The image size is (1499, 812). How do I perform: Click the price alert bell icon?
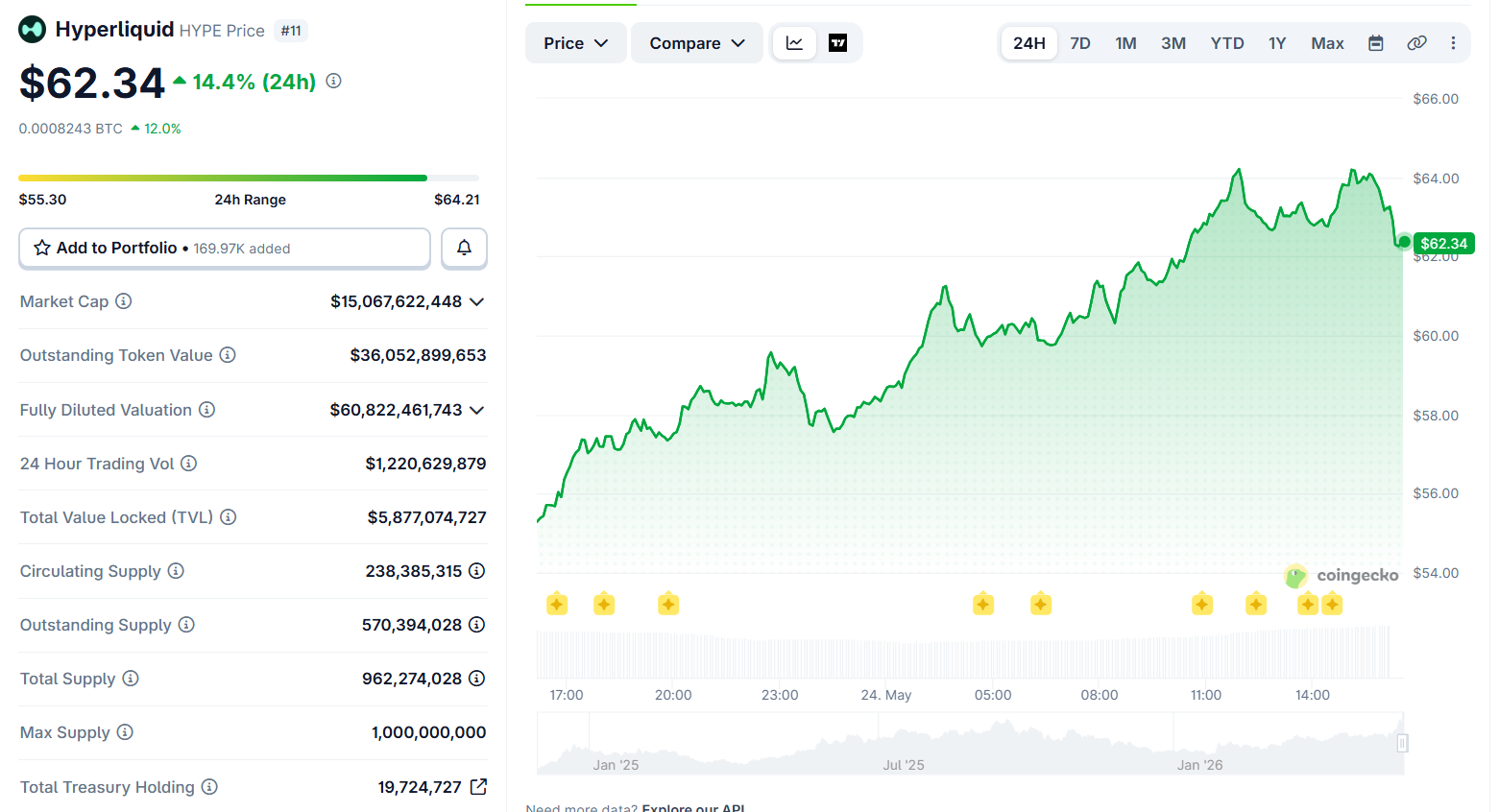point(464,248)
